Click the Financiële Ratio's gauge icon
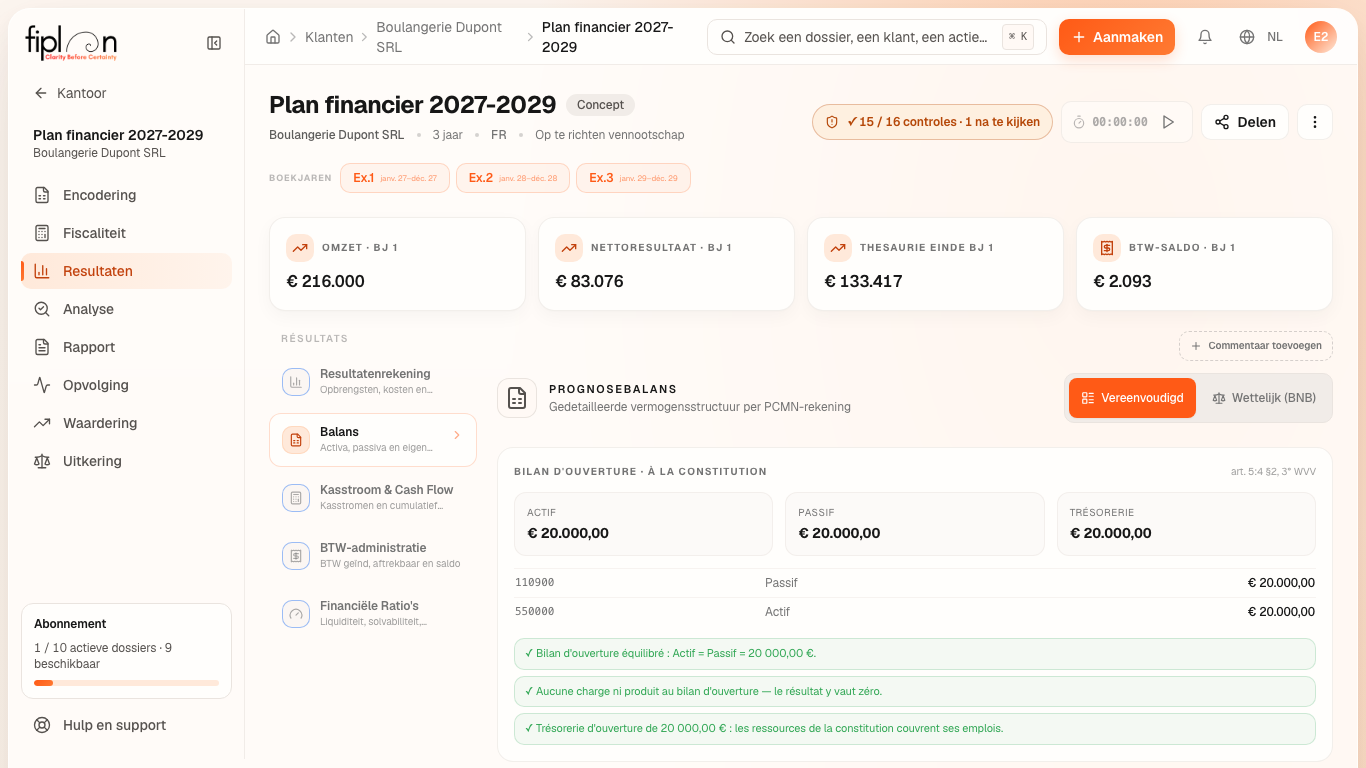Viewport: 1366px width, 768px height. pyautogui.click(x=296, y=614)
